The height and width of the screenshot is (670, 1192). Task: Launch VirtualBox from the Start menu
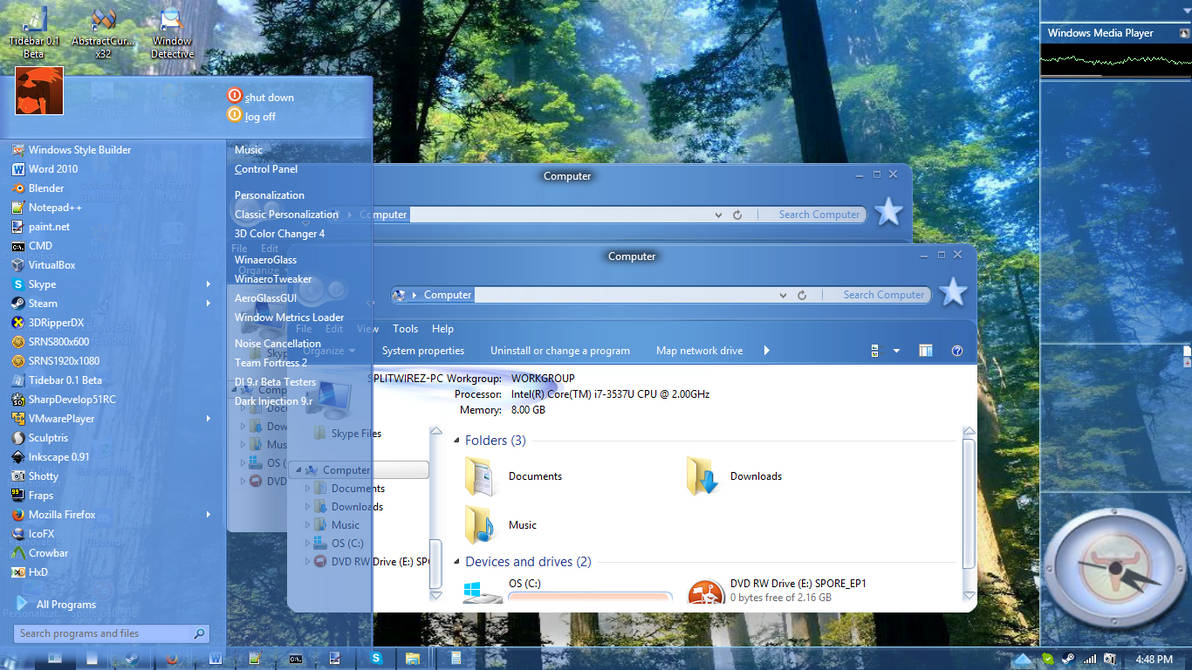(x=43, y=265)
